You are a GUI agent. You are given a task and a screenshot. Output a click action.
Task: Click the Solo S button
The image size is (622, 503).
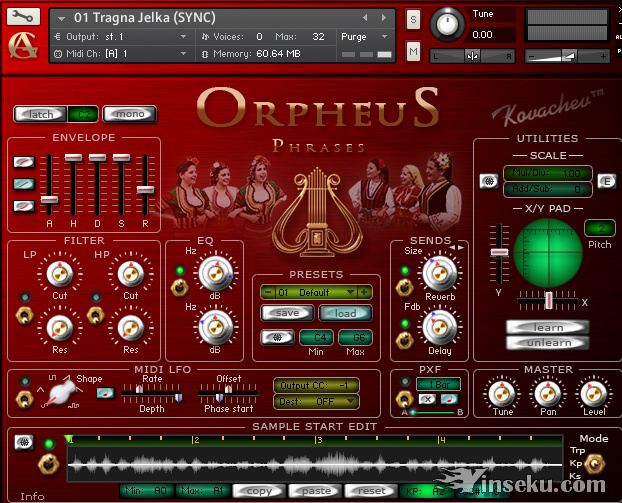pos(413,20)
